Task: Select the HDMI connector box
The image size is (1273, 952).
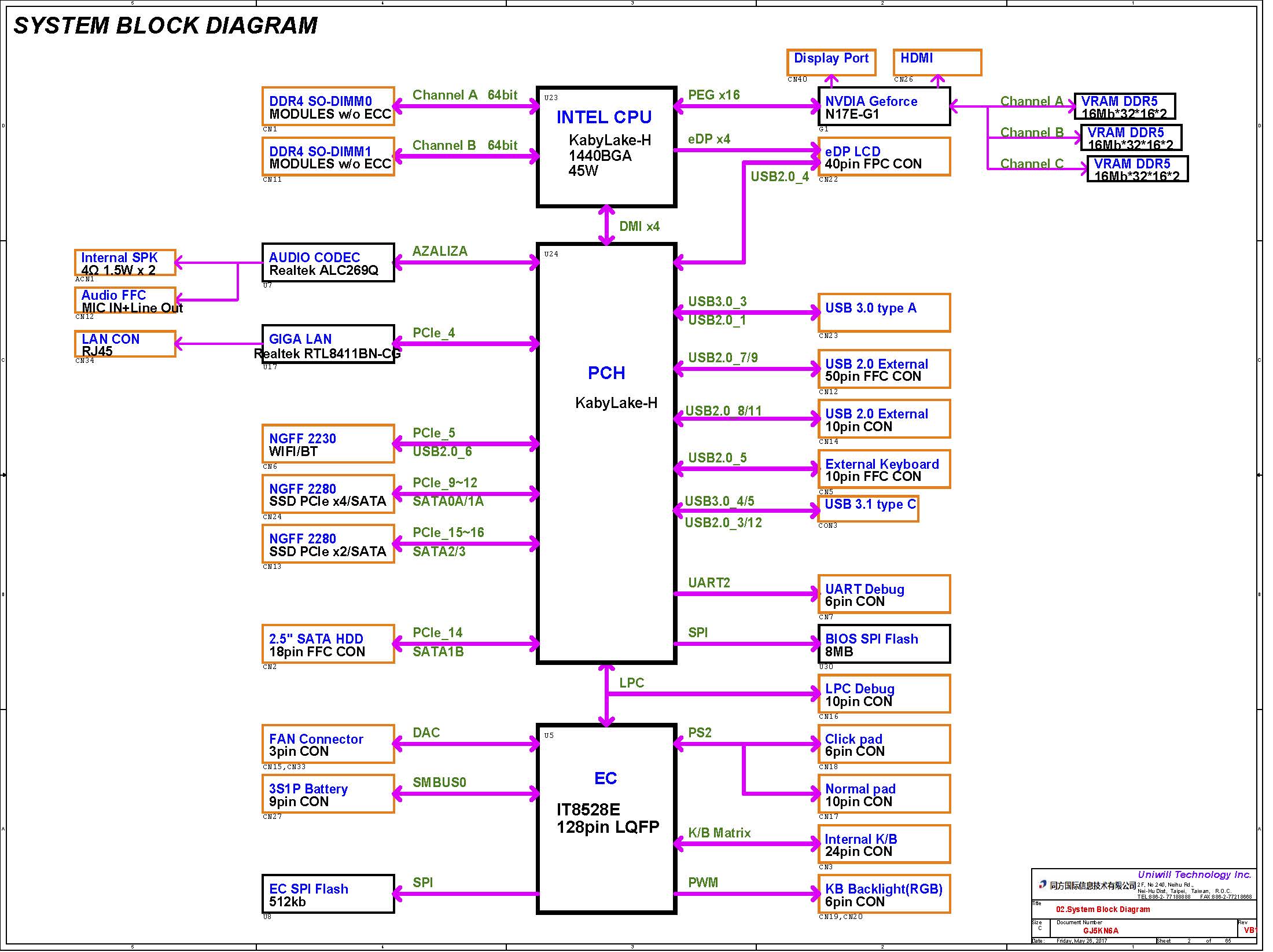Action: coord(937,62)
